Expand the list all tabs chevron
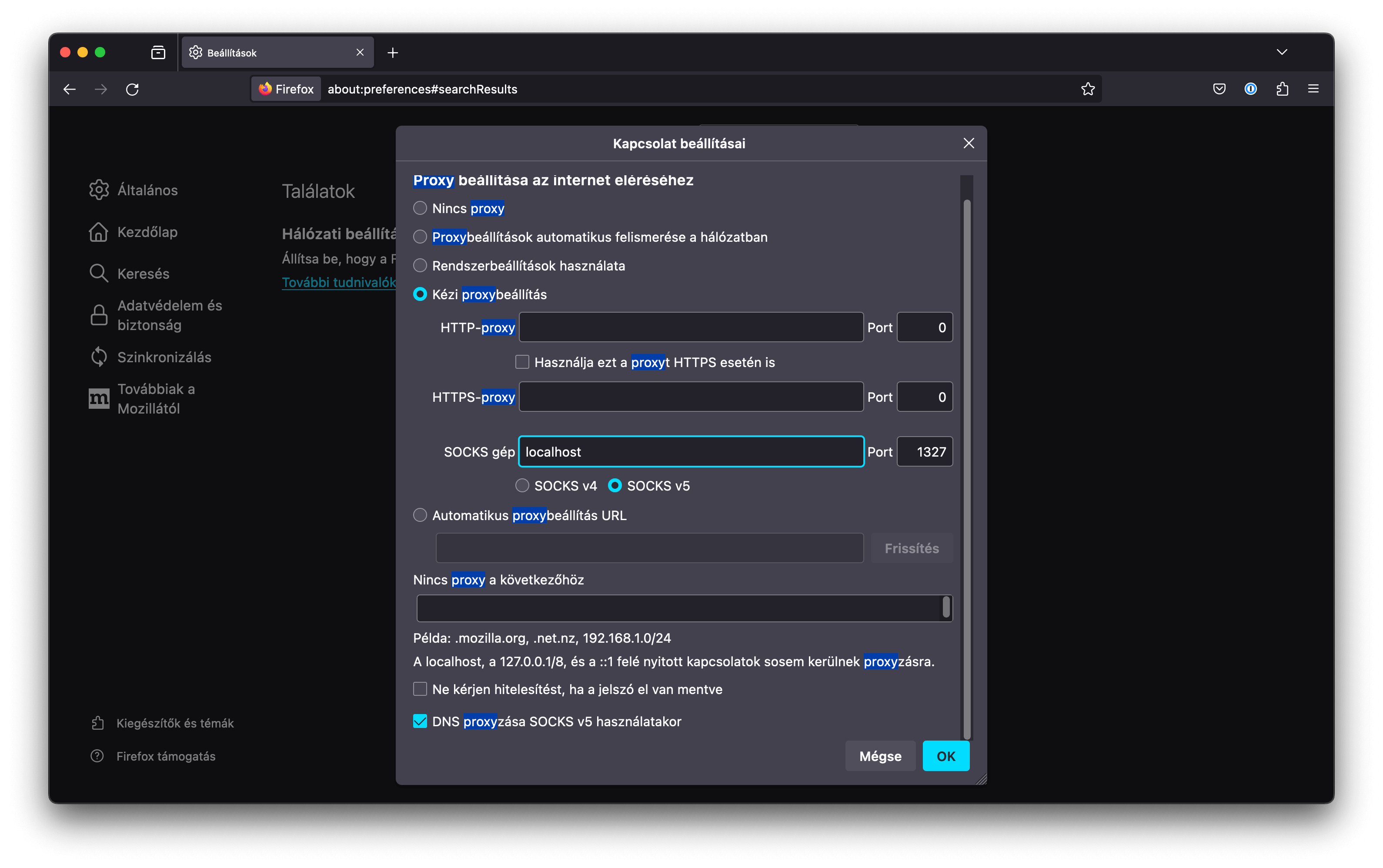 (1282, 52)
